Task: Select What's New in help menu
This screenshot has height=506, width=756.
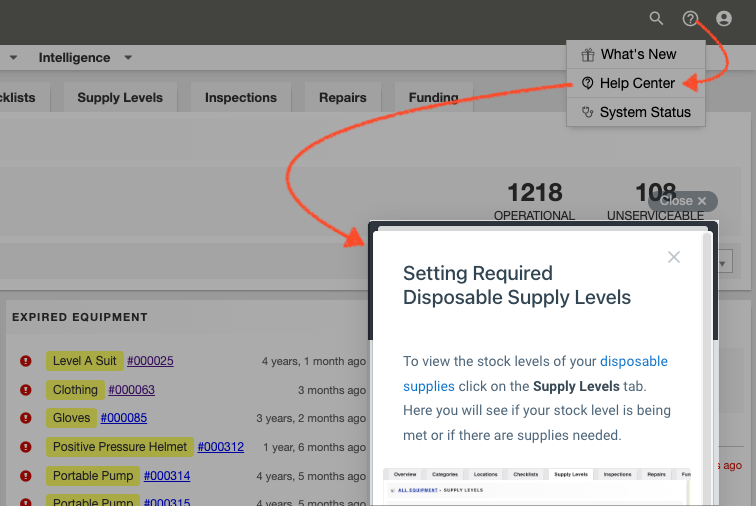Action: [636, 55]
